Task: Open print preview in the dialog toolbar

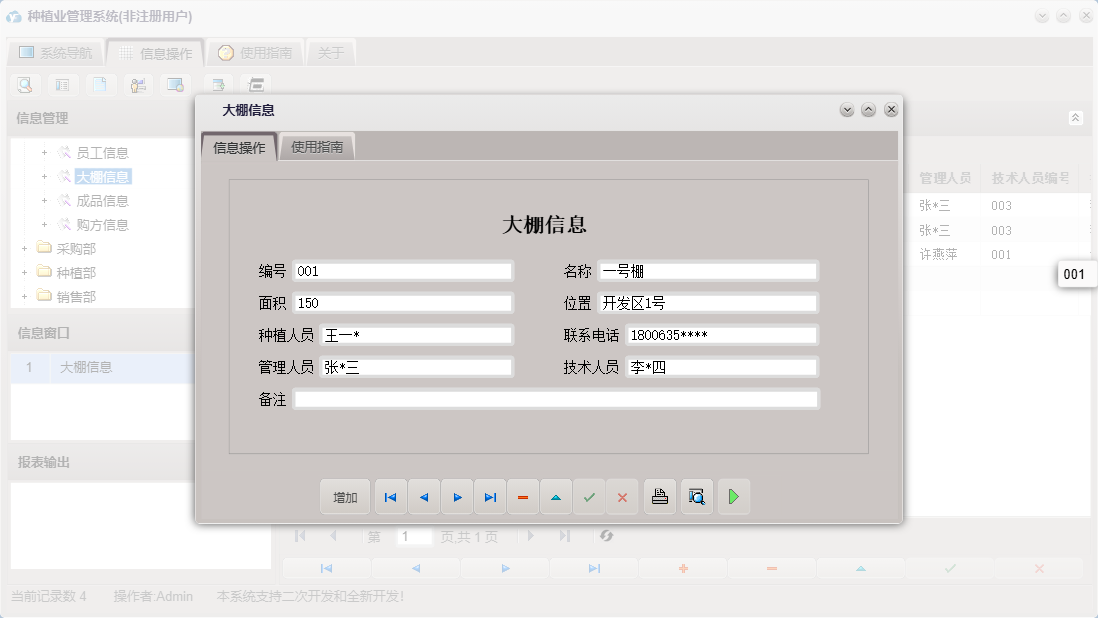Action: point(696,496)
